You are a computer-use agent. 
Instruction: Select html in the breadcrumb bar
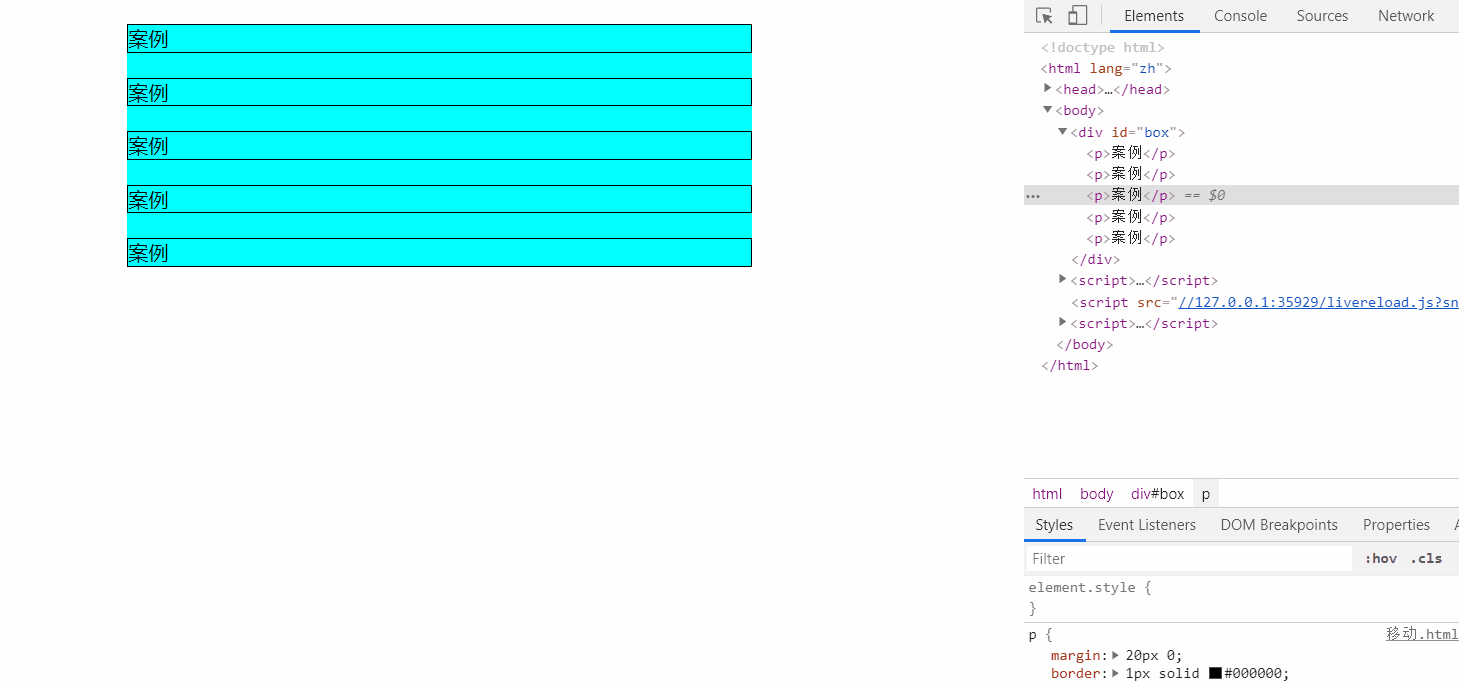(1047, 494)
